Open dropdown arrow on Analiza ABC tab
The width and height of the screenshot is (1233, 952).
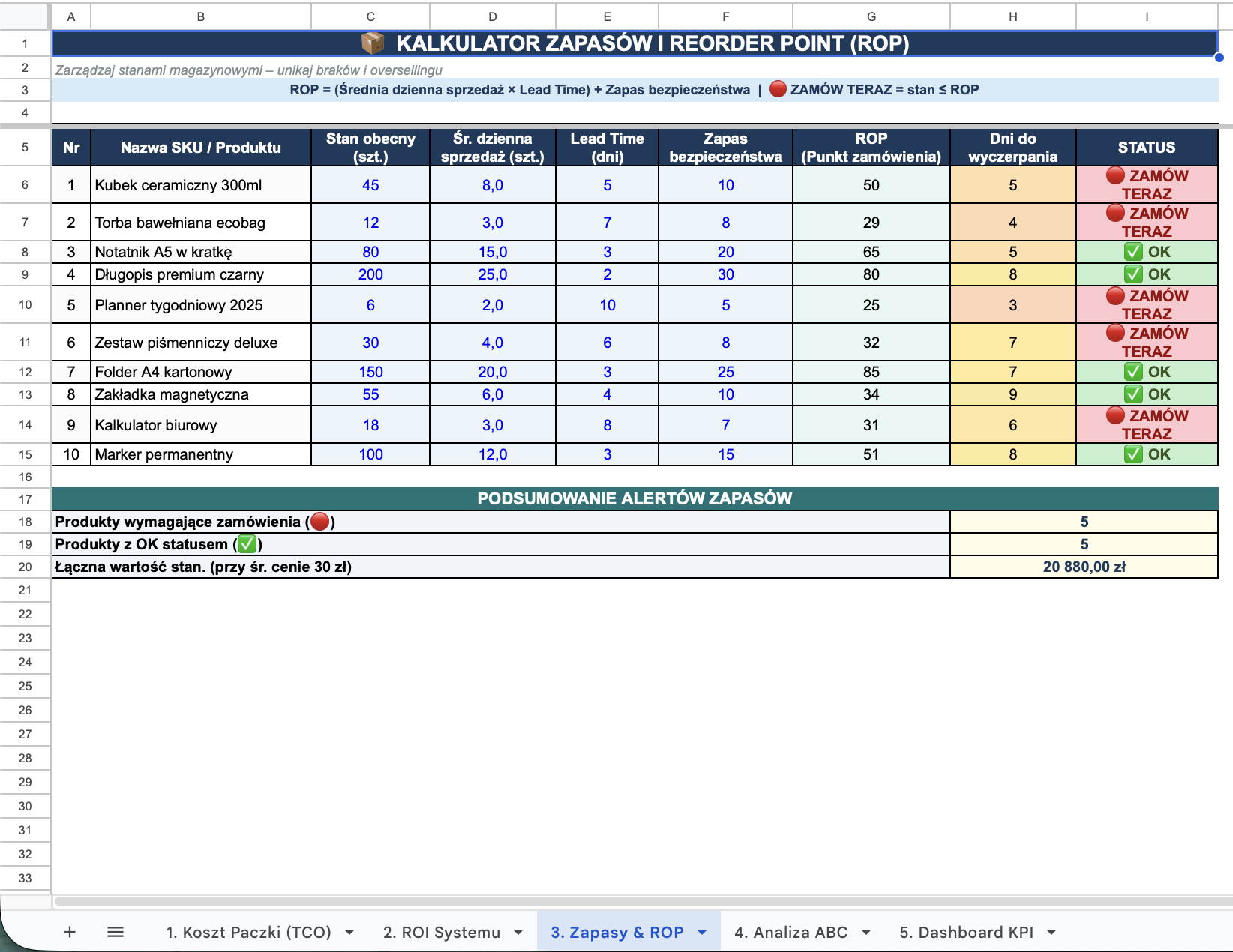(x=866, y=933)
